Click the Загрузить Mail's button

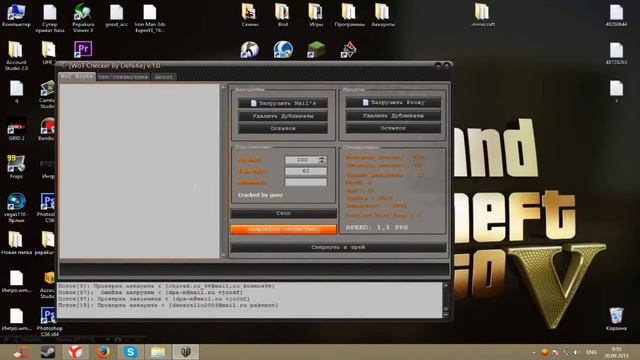[x=283, y=103]
